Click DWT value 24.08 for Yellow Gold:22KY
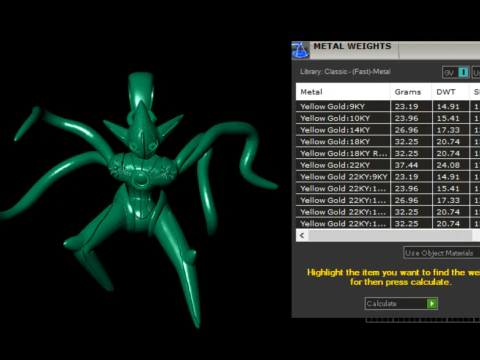The width and height of the screenshot is (480, 360). coord(448,165)
